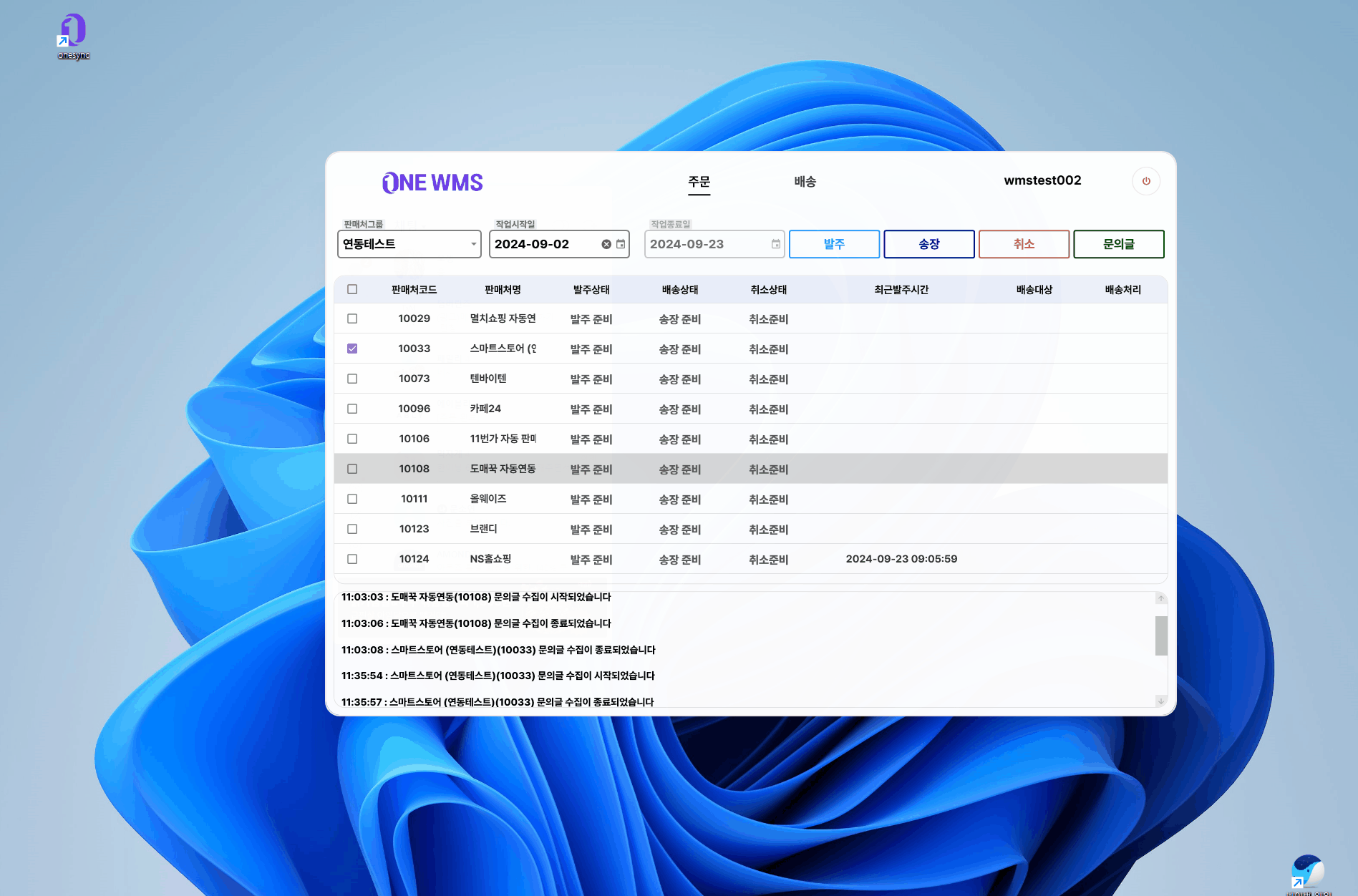Image resolution: width=1358 pixels, height=896 pixels.
Task: Click the log panel scroll-up arrow
Action: pyautogui.click(x=1161, y=598)
